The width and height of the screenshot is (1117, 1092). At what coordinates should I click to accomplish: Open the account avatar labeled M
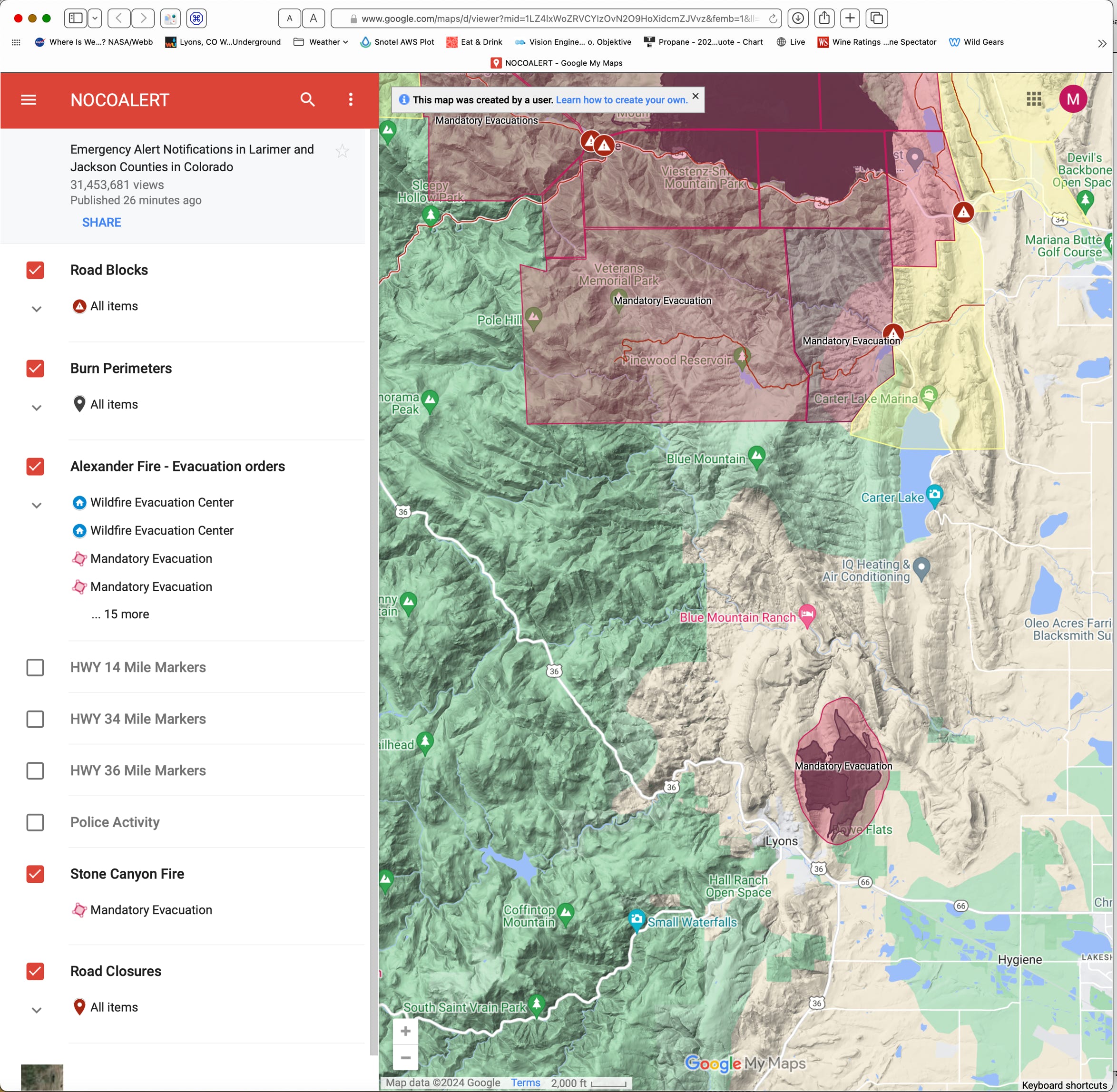pyautogui.click(x=1073, y=99)
